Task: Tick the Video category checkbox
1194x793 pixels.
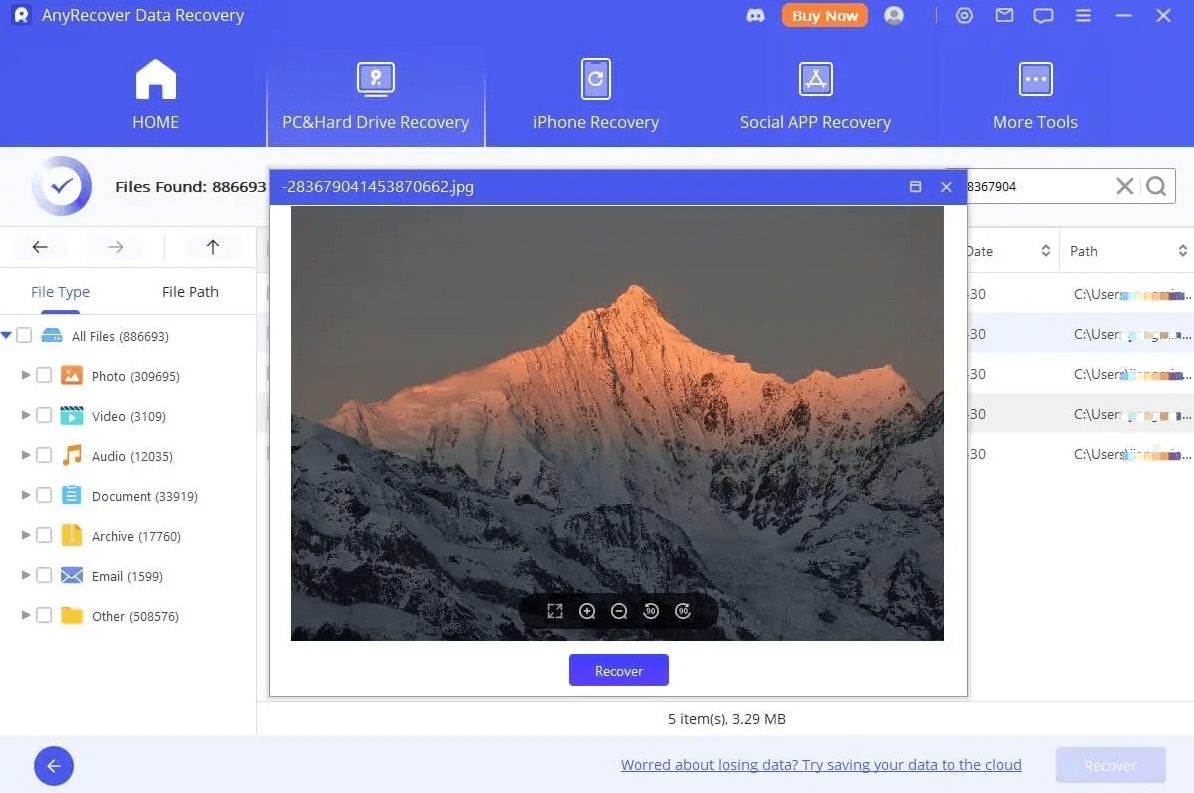Action: point(44,416)
